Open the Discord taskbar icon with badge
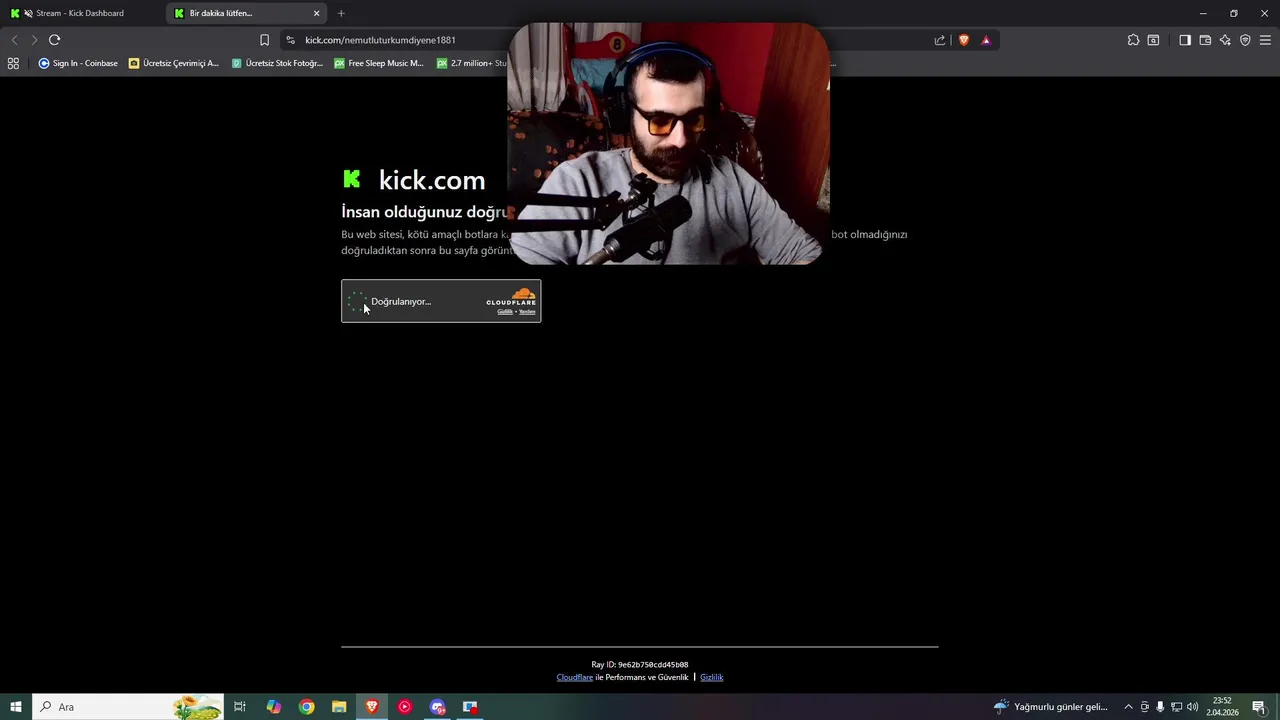This screenshot has height=720, width=1280. tap(437, 707)
